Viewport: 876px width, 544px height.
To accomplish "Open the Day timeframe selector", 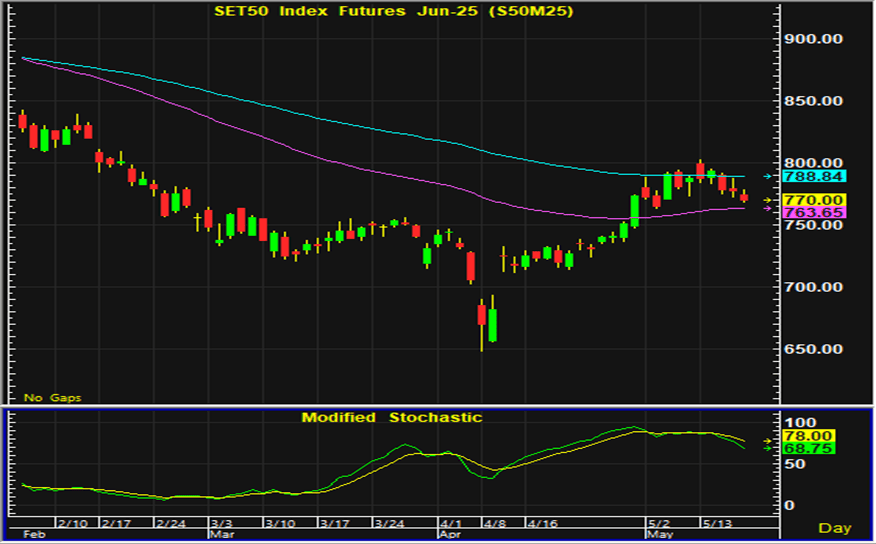I will (834, 527).
